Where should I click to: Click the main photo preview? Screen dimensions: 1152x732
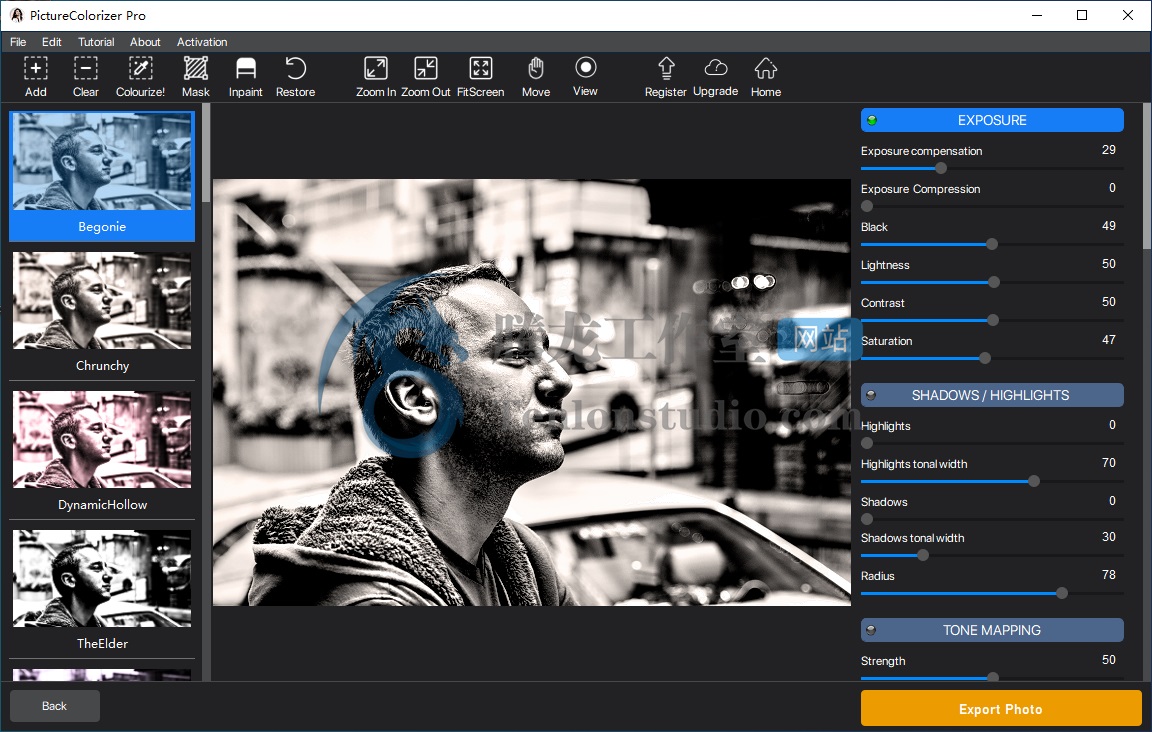pos(532,392)
